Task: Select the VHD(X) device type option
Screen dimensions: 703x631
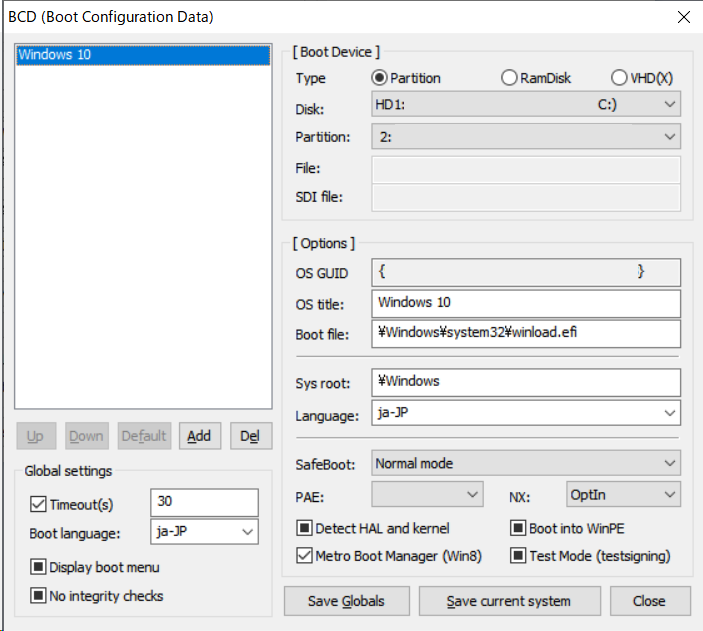Action: click(x=618, y=78)
